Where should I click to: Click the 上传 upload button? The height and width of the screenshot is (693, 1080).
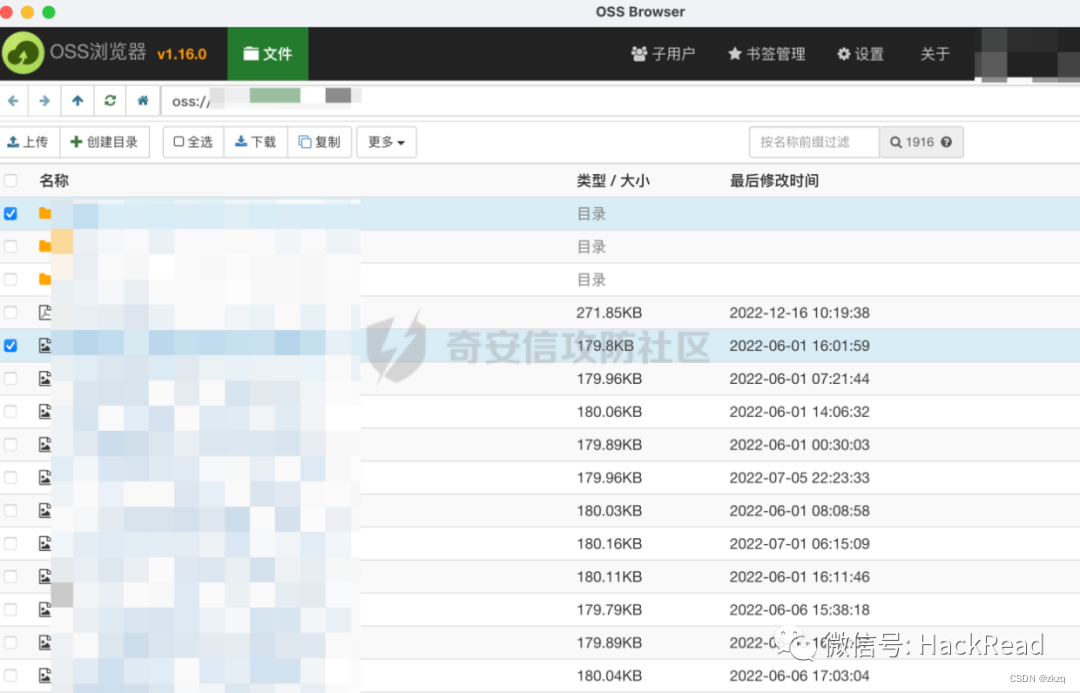coord(29,142)
